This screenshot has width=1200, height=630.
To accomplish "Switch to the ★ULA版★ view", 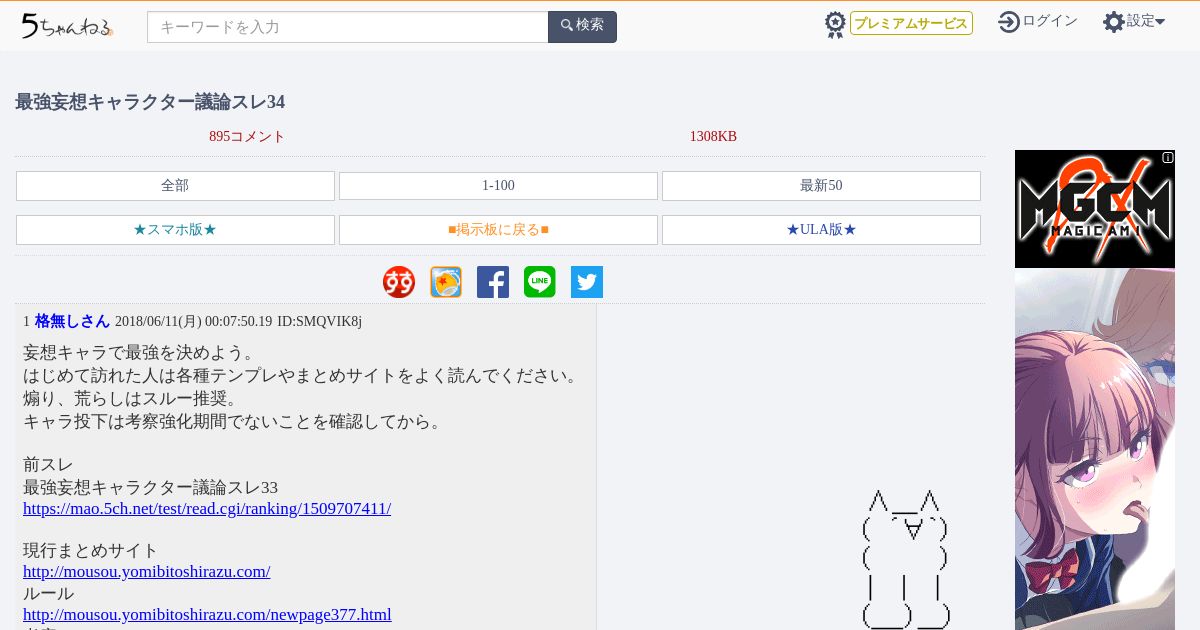I will 821,230.
